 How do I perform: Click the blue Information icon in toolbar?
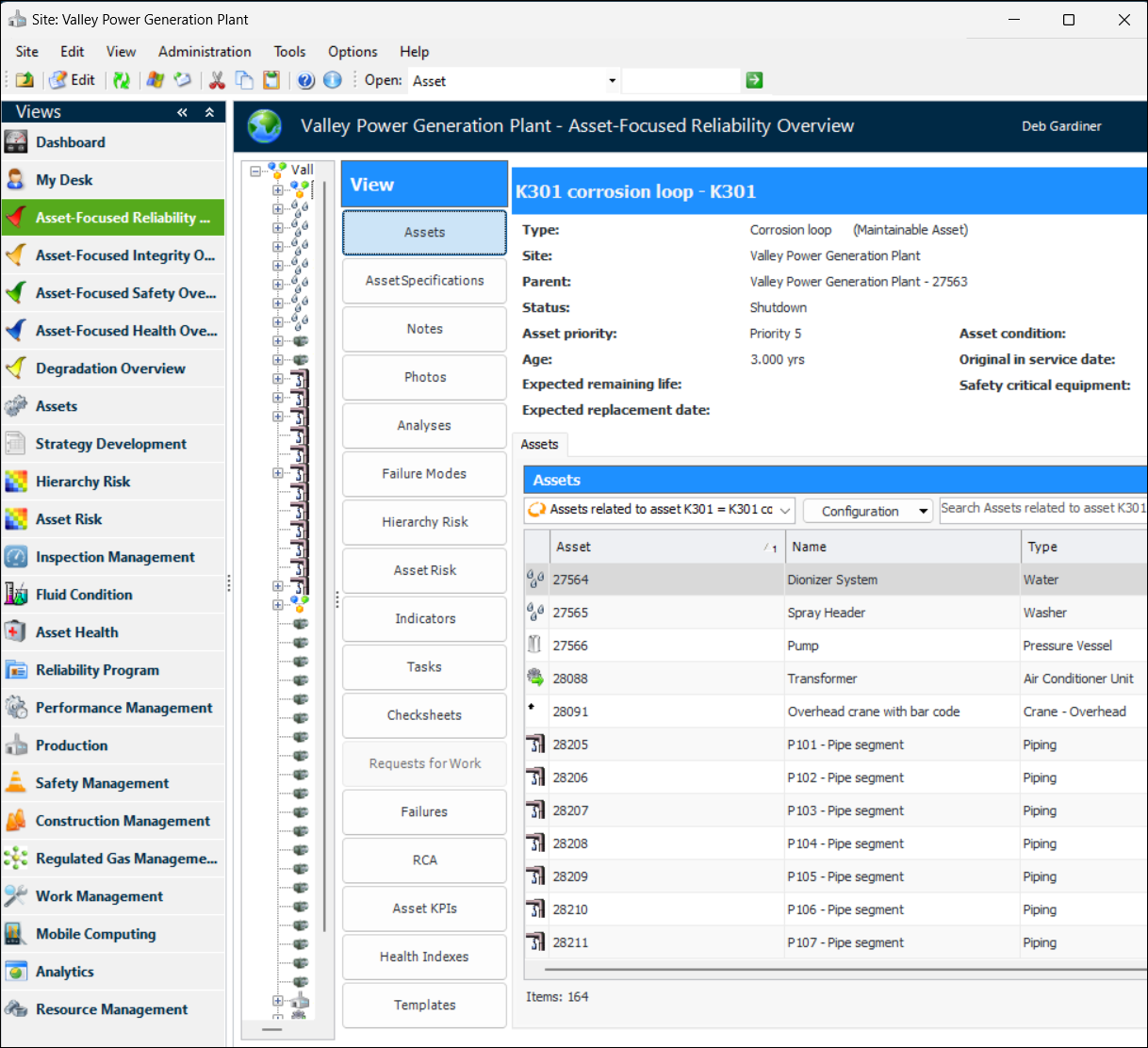tap(332, 80)
